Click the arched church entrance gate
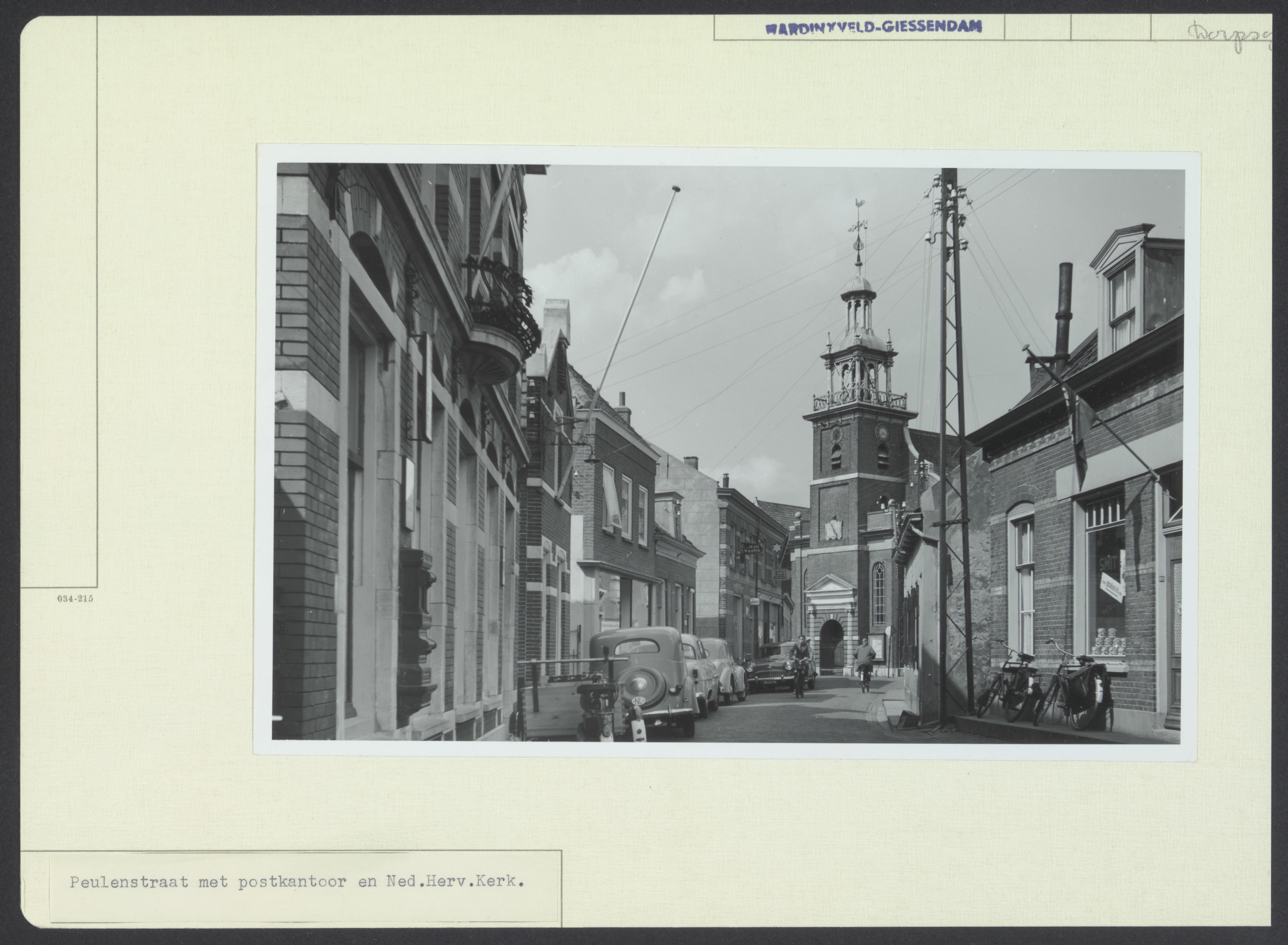This screenshot has height=945, width=1288. [831, 647]
